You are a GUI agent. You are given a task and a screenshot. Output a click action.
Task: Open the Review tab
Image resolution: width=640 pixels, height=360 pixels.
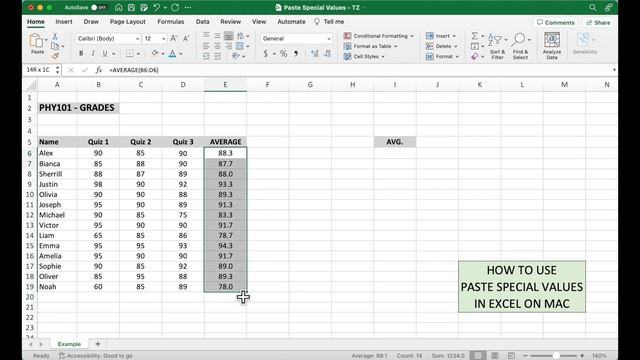[x=231, y=22]
